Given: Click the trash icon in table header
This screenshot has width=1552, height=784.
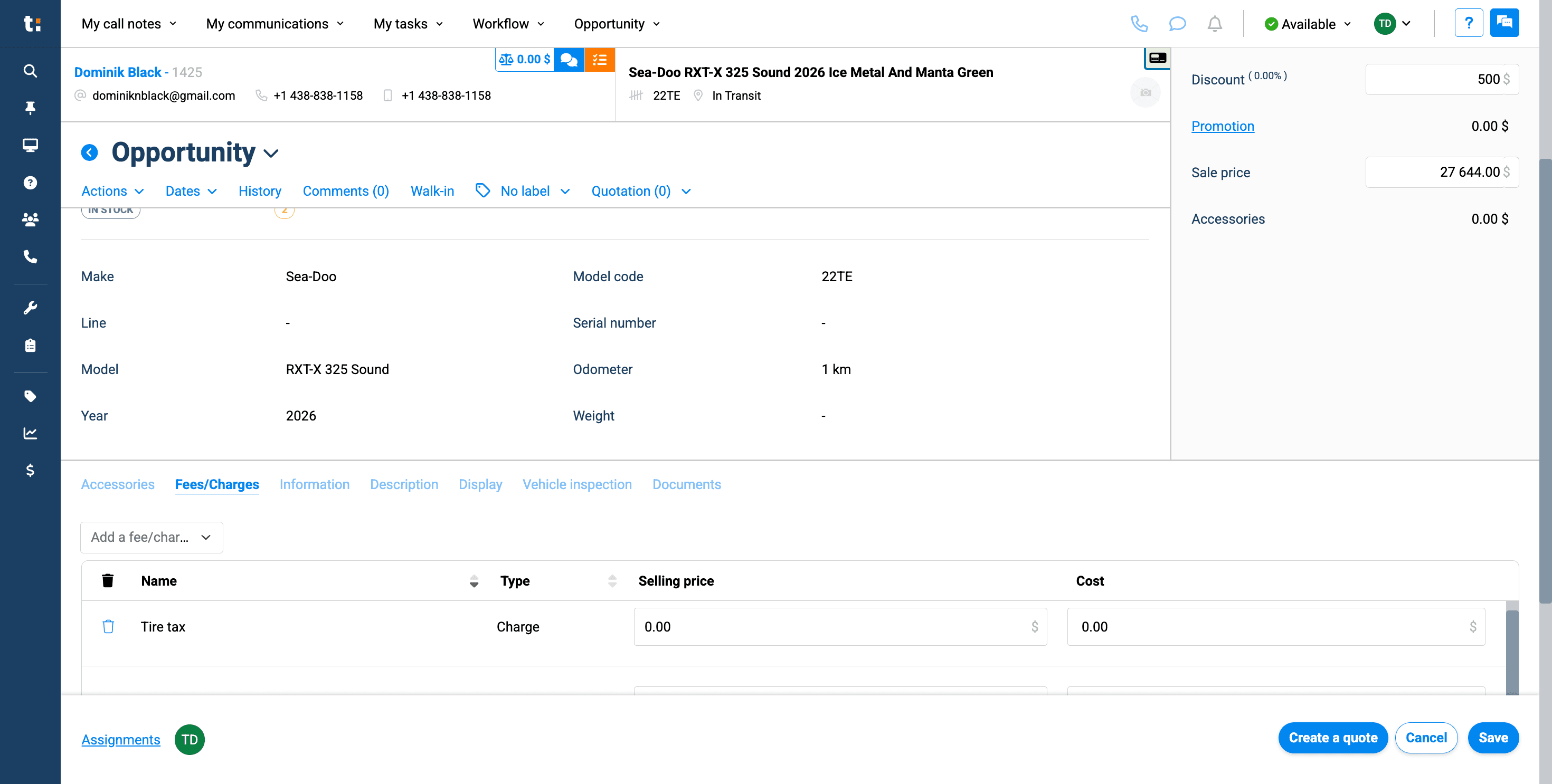Looking at the screenshot, I should pos(108,580).
